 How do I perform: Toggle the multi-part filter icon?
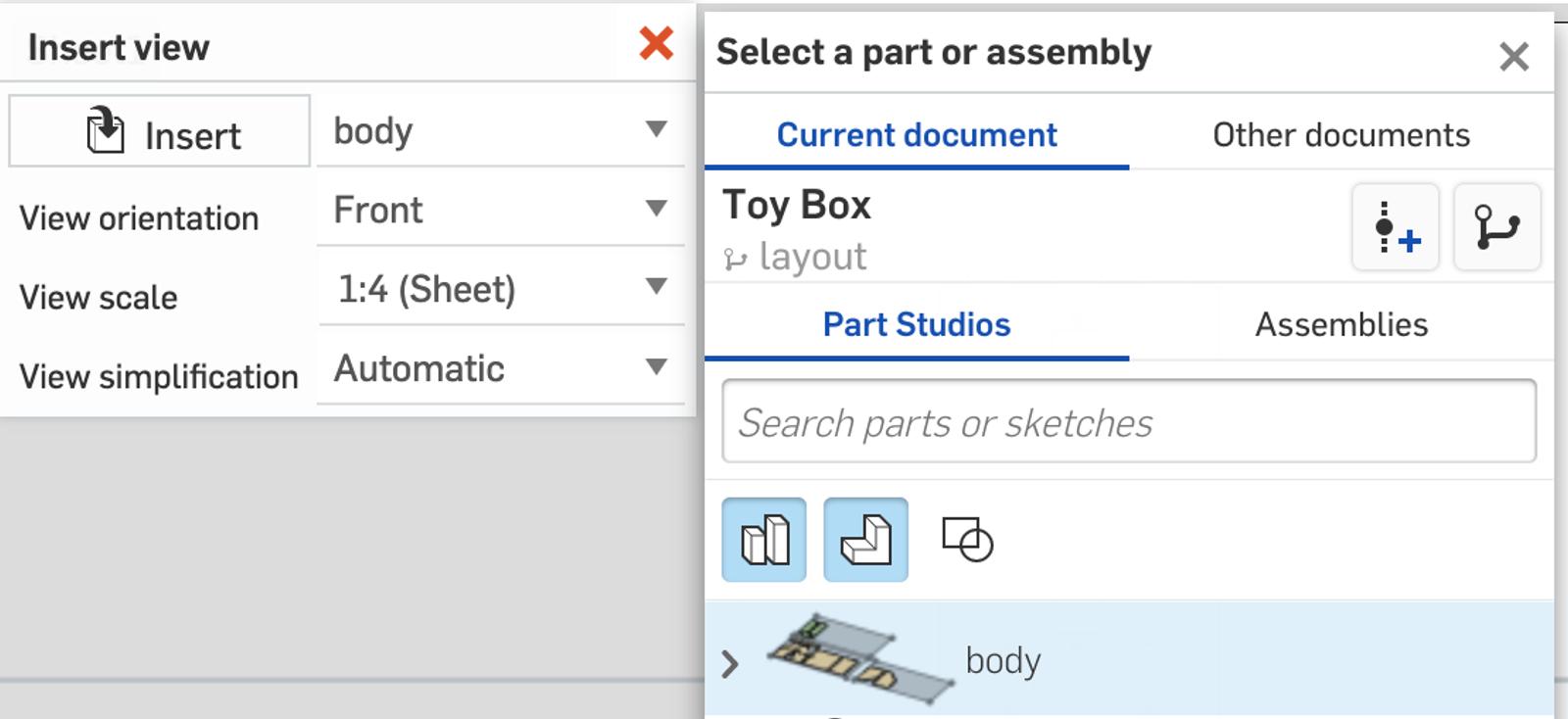pos(764,540)
